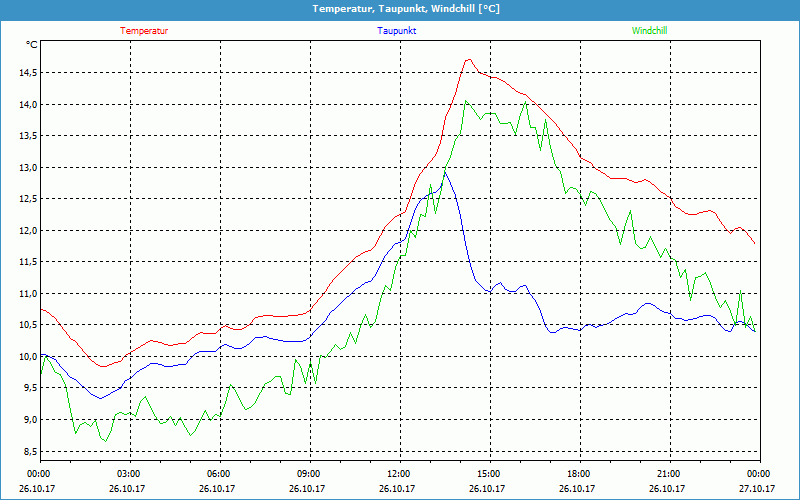Click the 06:00 time axis label
This screenshot has width=800, height=500.
pos(220,474)
